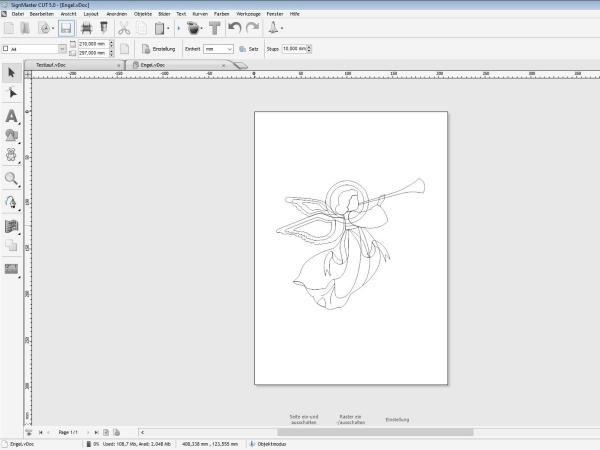The width and height of the screenshot is (600, 450).
Task: Click the Redo arrow
Action: coord(252,28)
